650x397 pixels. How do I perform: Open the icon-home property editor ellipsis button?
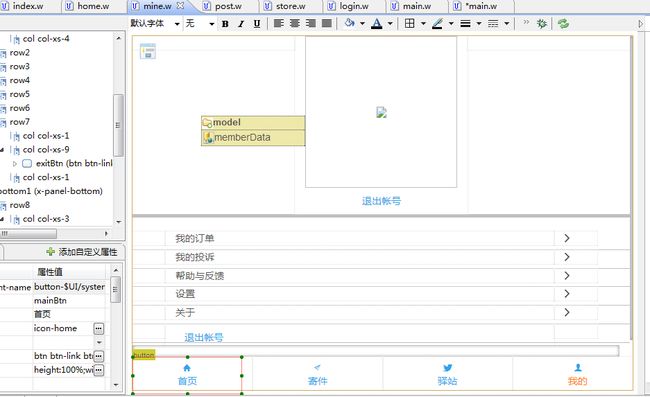point(99,329)
